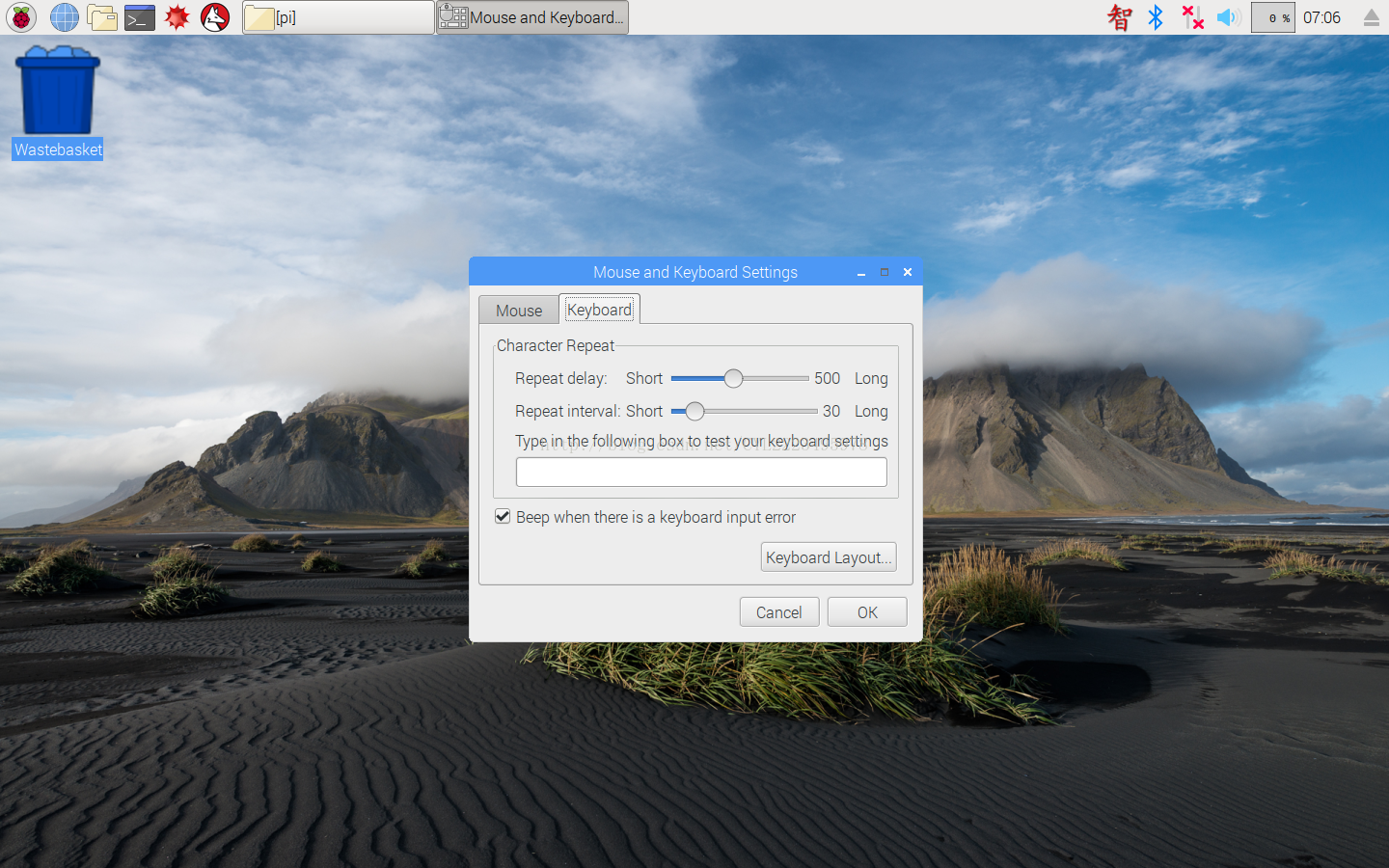The width and height of the screenshot is (1389, 868).
Task: Open the Keyboard Layout dialog
Action: tap(829, 557)
